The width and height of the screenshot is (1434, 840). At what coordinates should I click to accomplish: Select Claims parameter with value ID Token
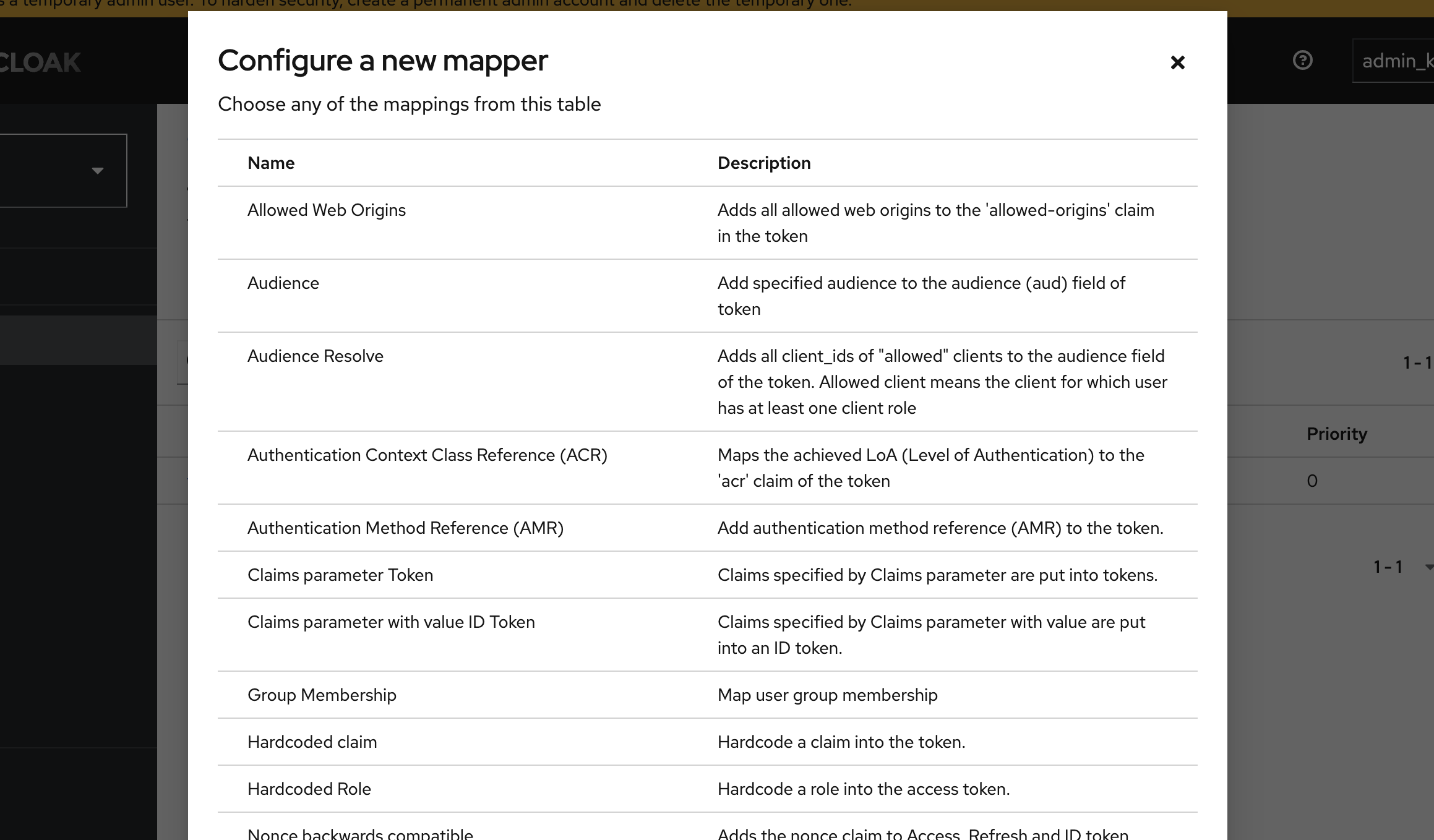pos(391,622)
